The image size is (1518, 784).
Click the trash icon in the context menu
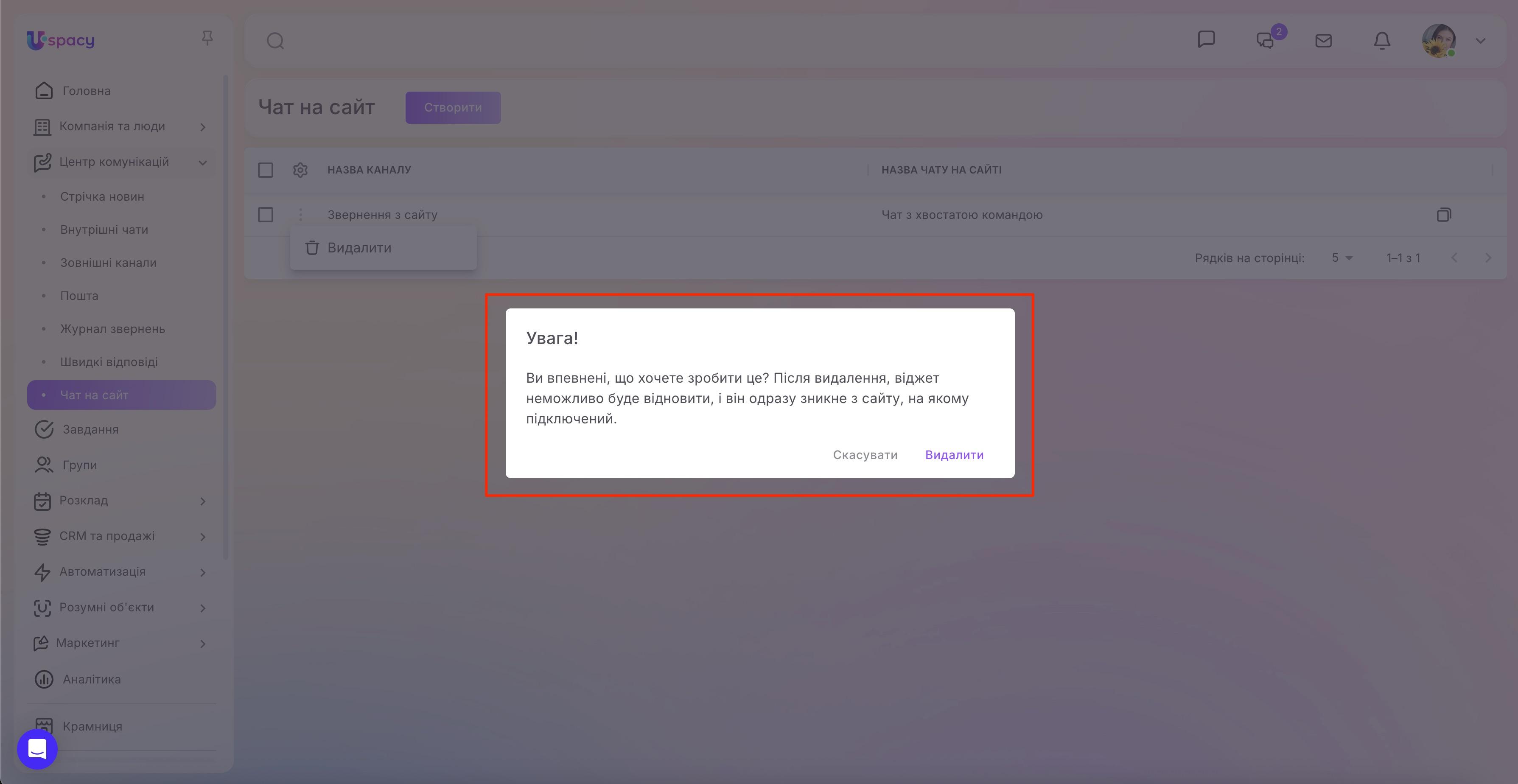pyautogui.click(x=312, y=248)
